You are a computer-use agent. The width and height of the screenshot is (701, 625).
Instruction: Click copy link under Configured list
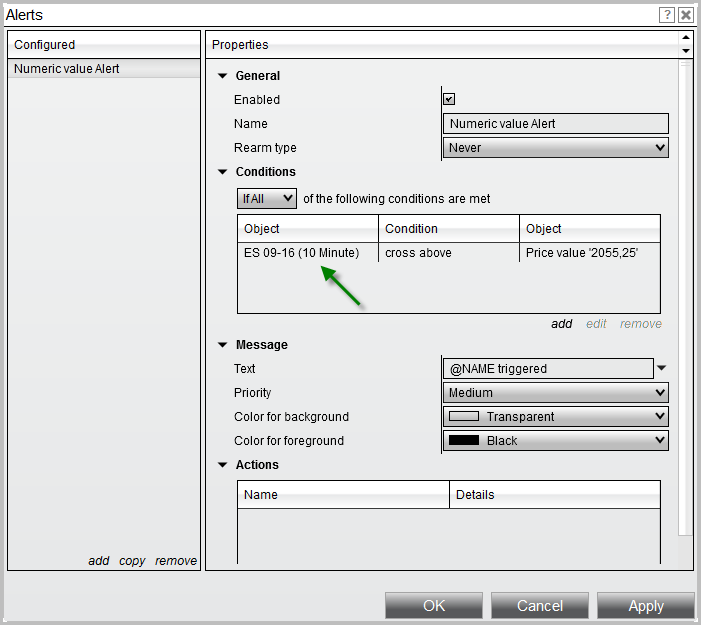pyautogui.click(x=132, y=561)
